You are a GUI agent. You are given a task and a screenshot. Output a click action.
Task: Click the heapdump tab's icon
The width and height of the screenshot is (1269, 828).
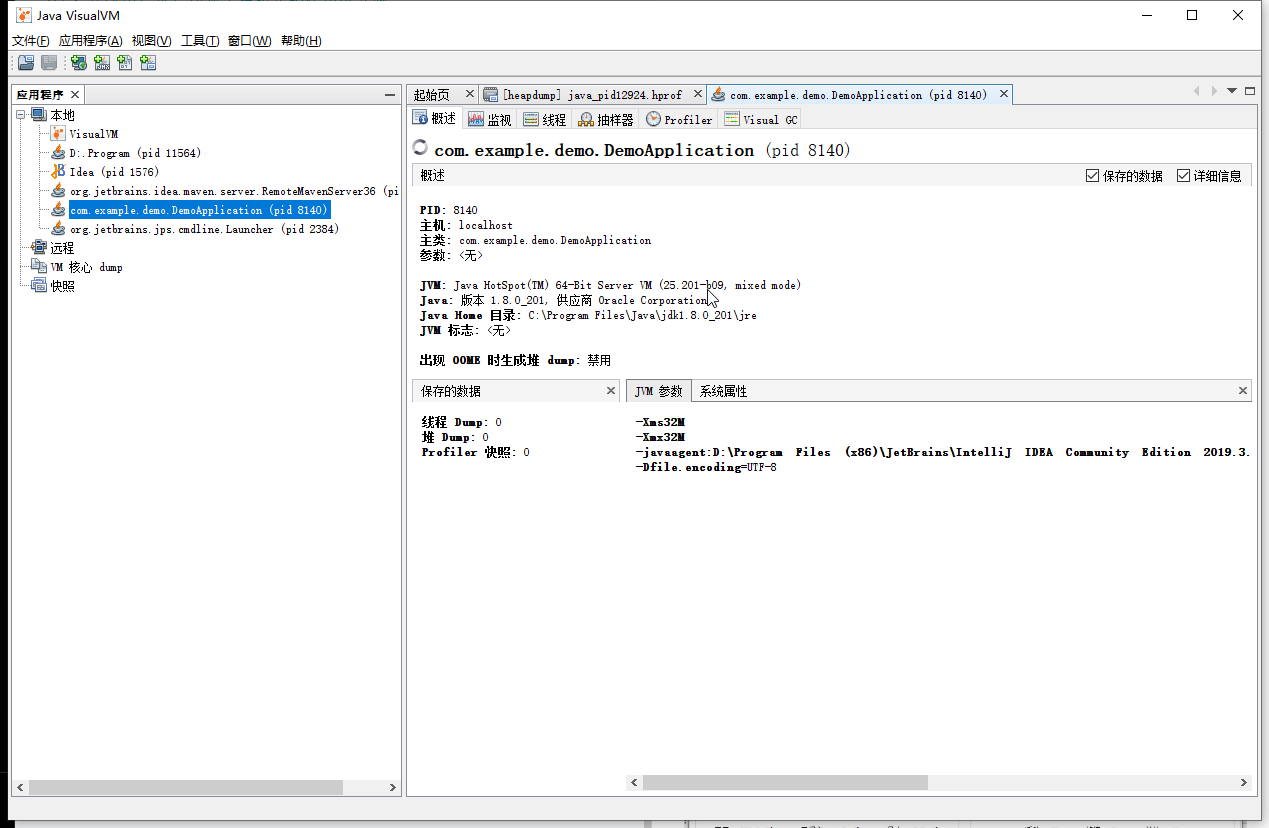(x=490, y=95)
